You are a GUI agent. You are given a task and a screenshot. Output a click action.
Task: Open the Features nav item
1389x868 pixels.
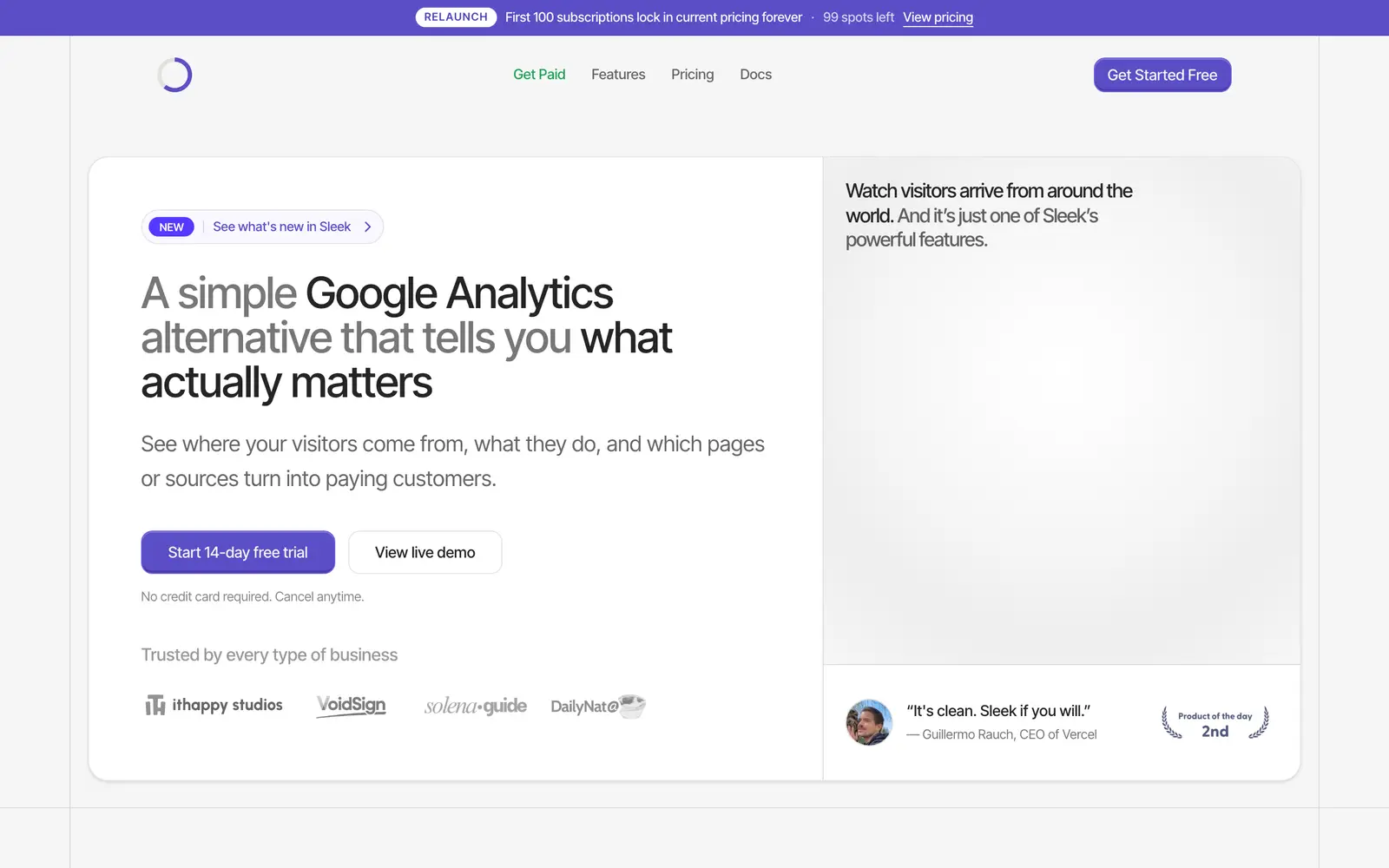point(618,75)
